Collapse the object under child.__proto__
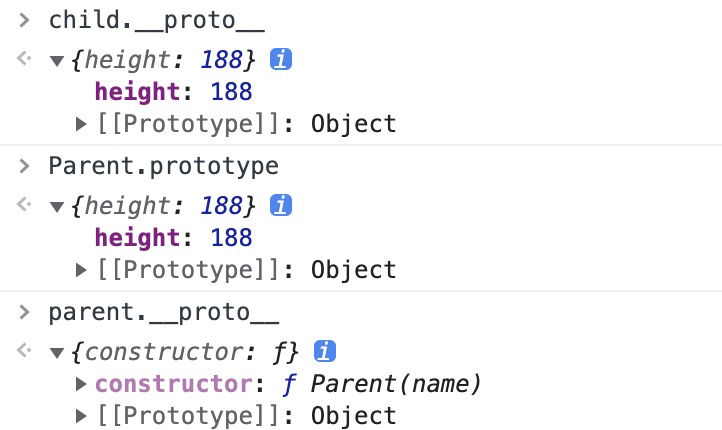 point(57,61)
